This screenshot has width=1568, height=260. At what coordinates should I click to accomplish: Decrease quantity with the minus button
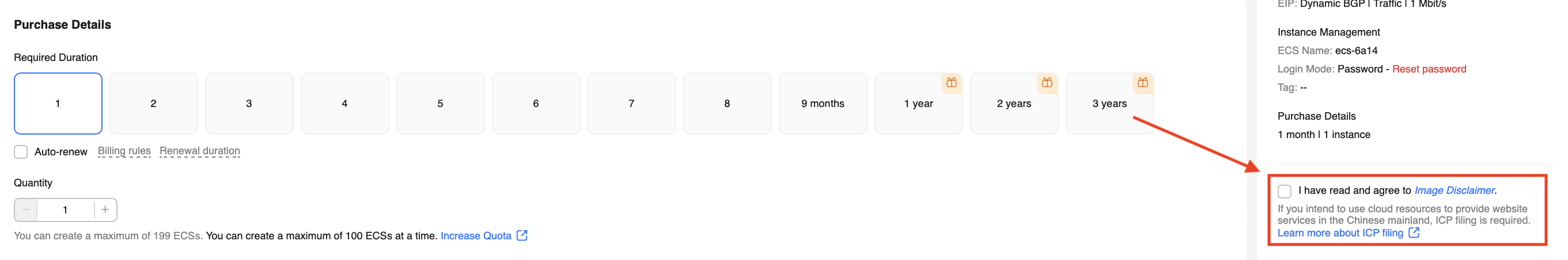point(26,209)
